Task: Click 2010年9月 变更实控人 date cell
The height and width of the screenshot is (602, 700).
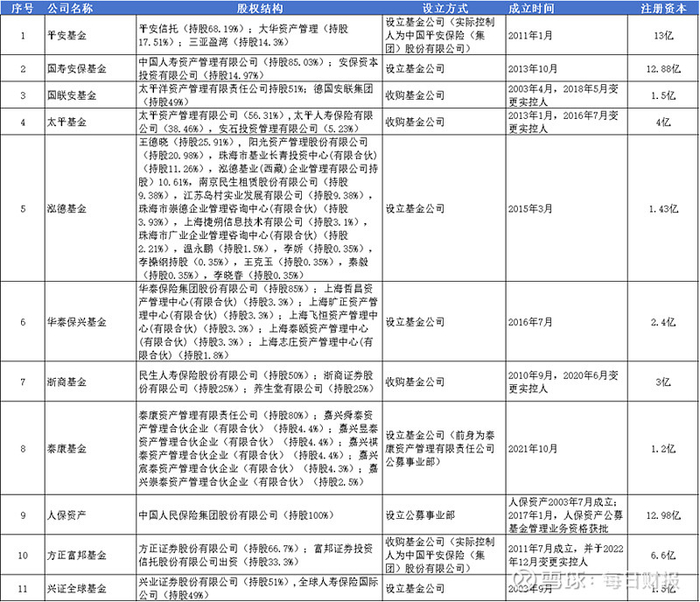Action: (567, 381)
